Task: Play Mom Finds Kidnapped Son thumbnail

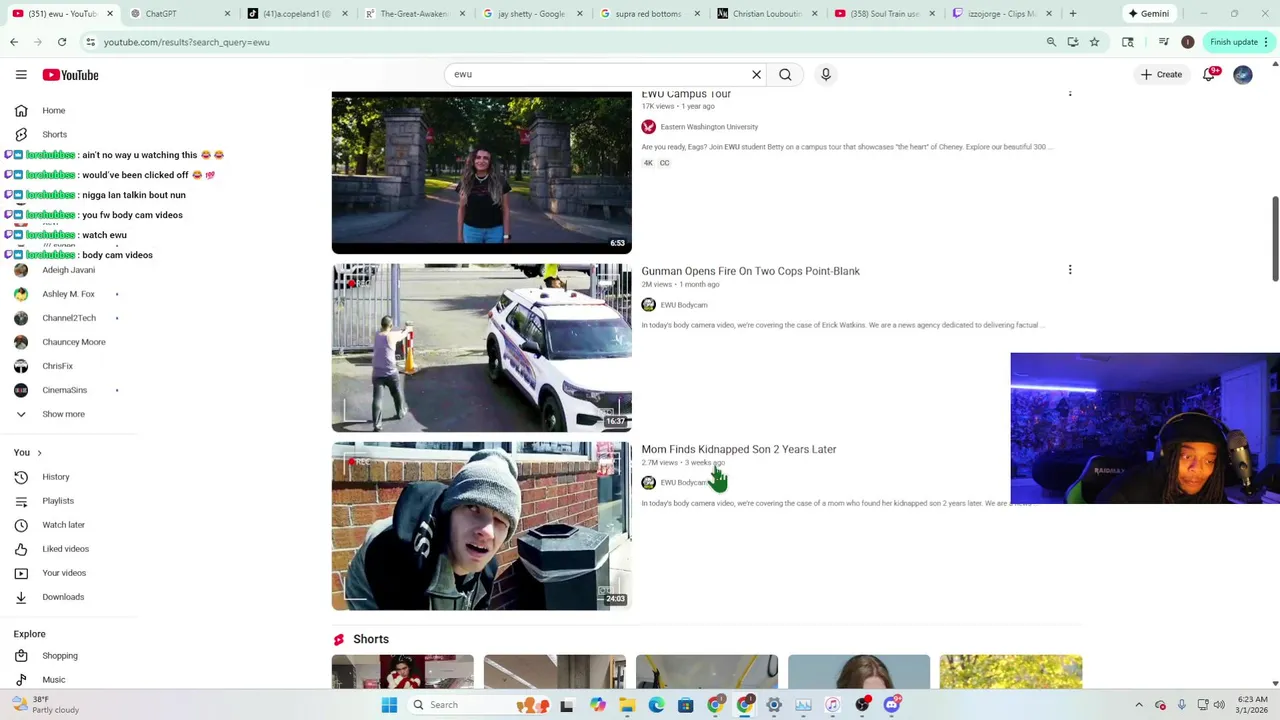Action: click(481, 526)
